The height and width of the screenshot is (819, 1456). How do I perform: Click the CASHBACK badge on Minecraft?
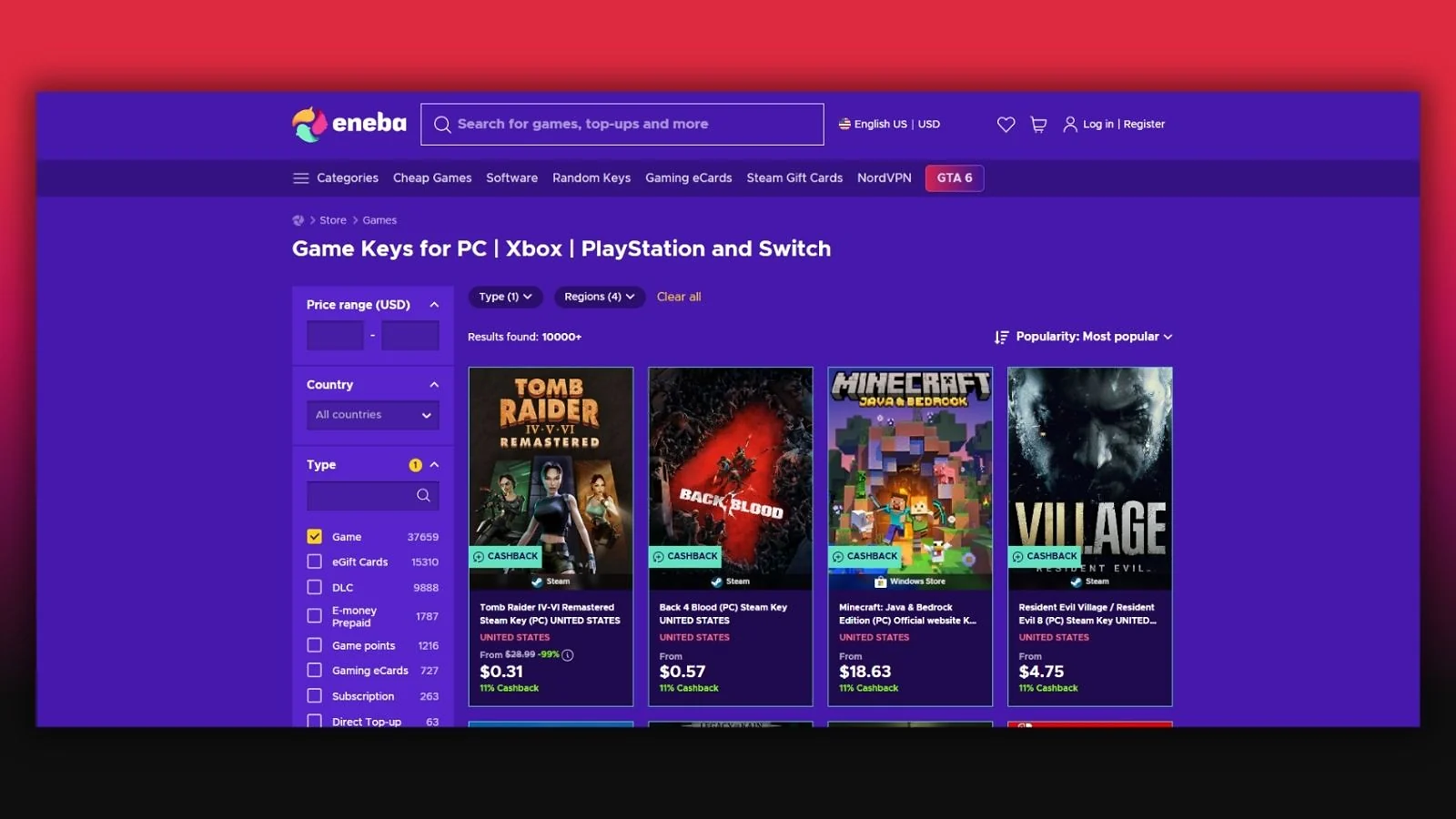864,556
